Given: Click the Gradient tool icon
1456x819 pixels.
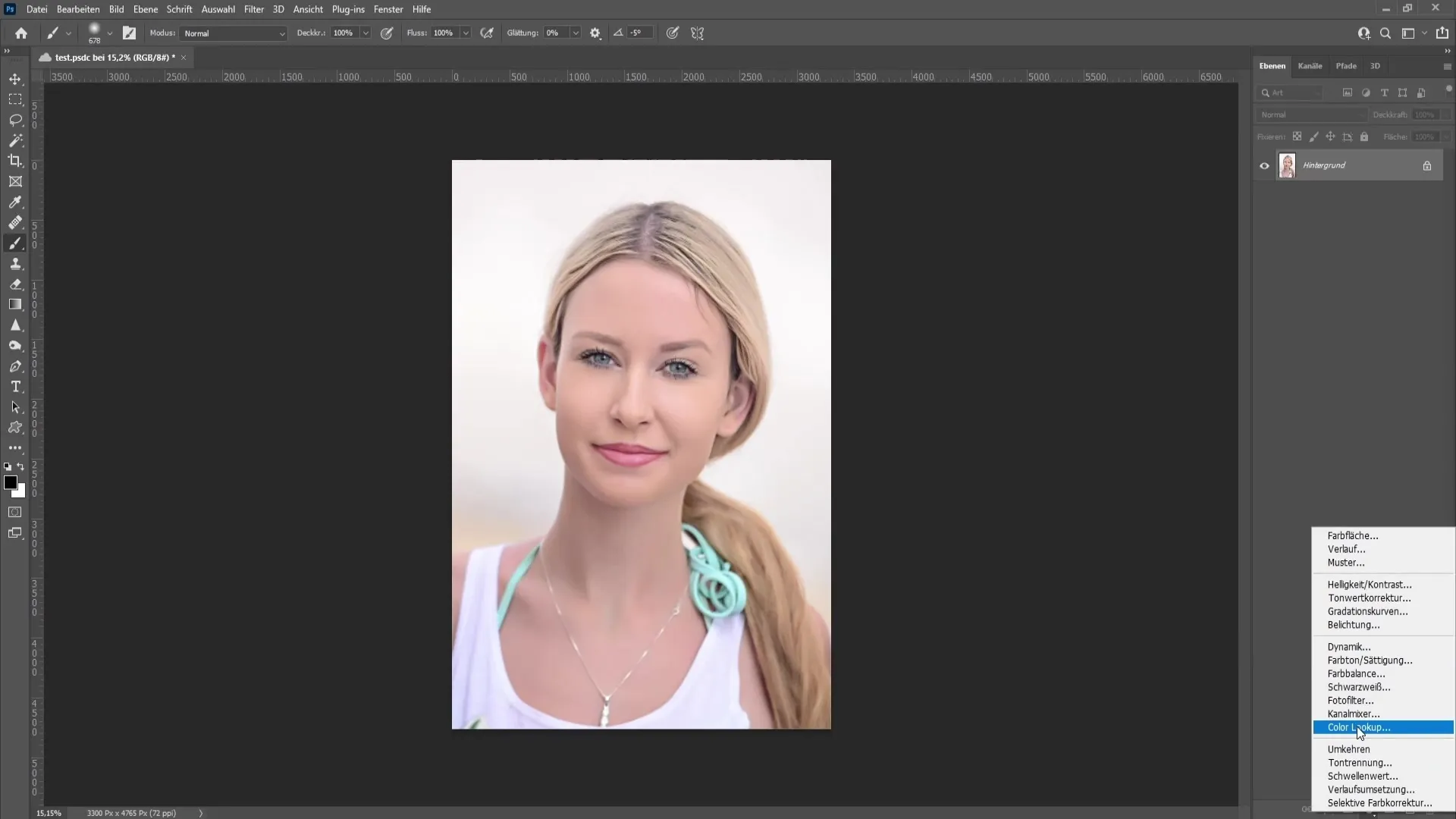Looking at the screenshot, I should [15, 304].
